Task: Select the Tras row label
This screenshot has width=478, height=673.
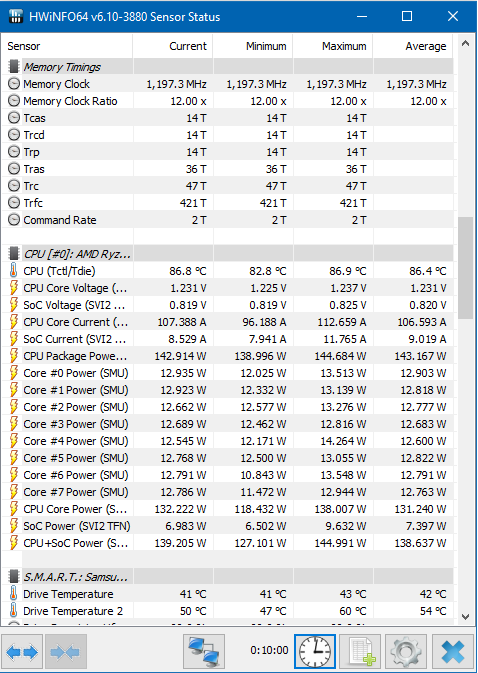Action: pos(34,169)
